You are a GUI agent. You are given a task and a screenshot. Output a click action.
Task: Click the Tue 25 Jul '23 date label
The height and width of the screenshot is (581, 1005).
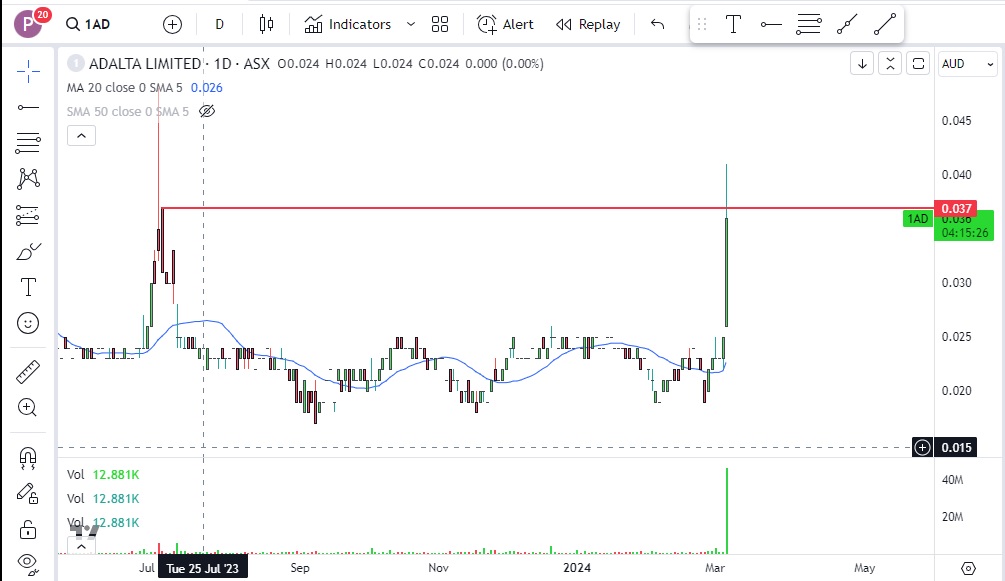tap(203, 568)
